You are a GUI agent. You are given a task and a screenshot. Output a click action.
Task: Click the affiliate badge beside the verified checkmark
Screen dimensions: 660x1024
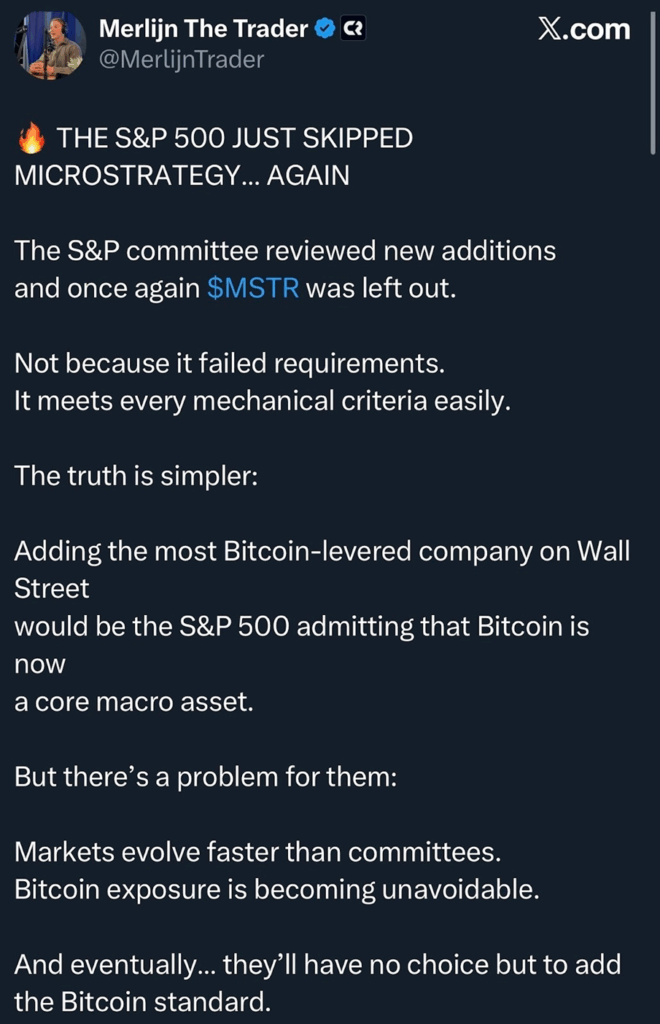coord(352,30)
